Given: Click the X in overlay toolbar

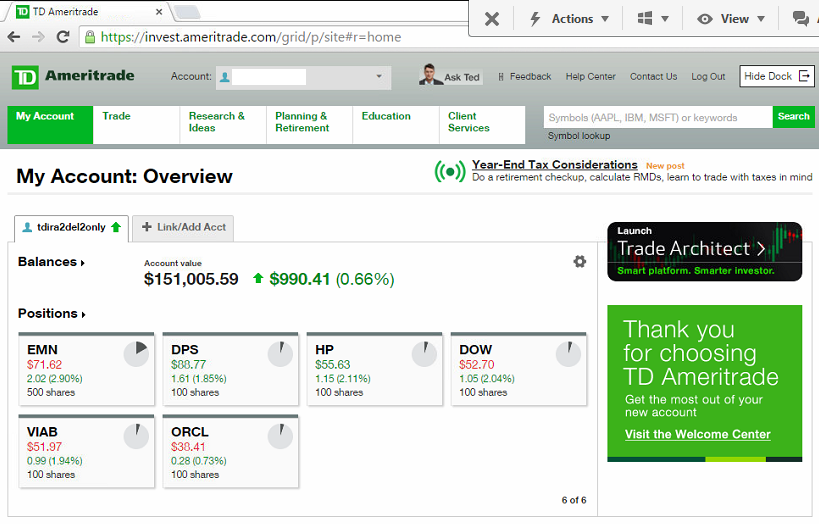Looking at the screenshot, I should point(492,19).
